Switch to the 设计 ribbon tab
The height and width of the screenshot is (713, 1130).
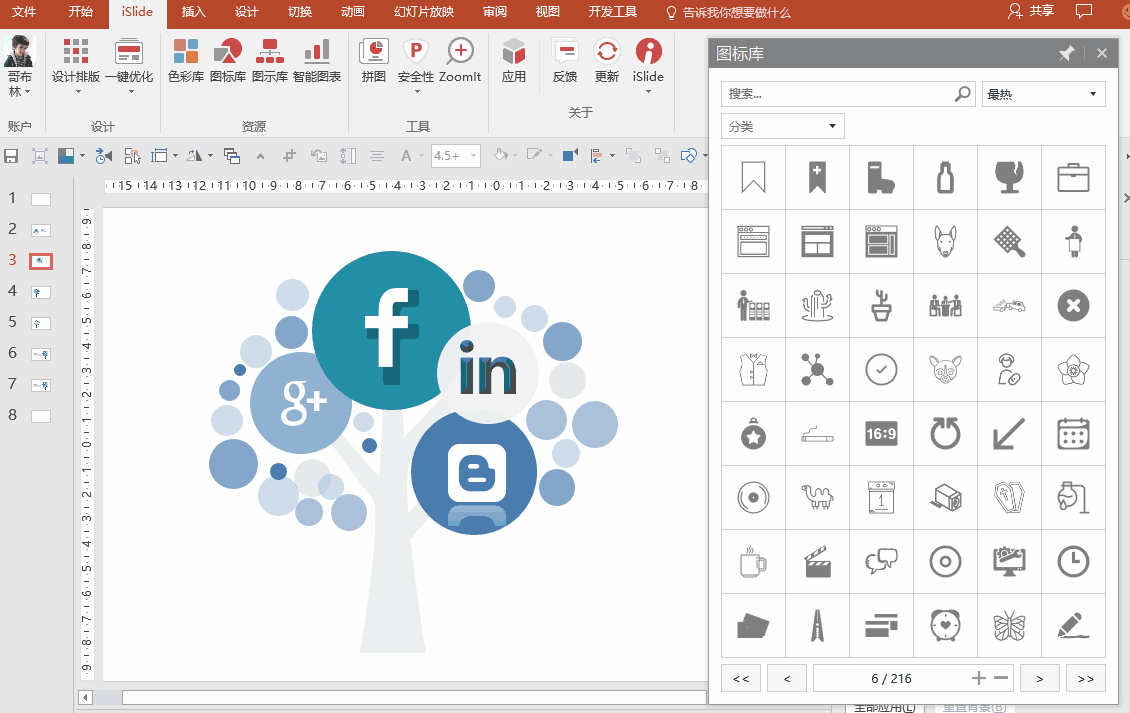[x=246, y=12]
